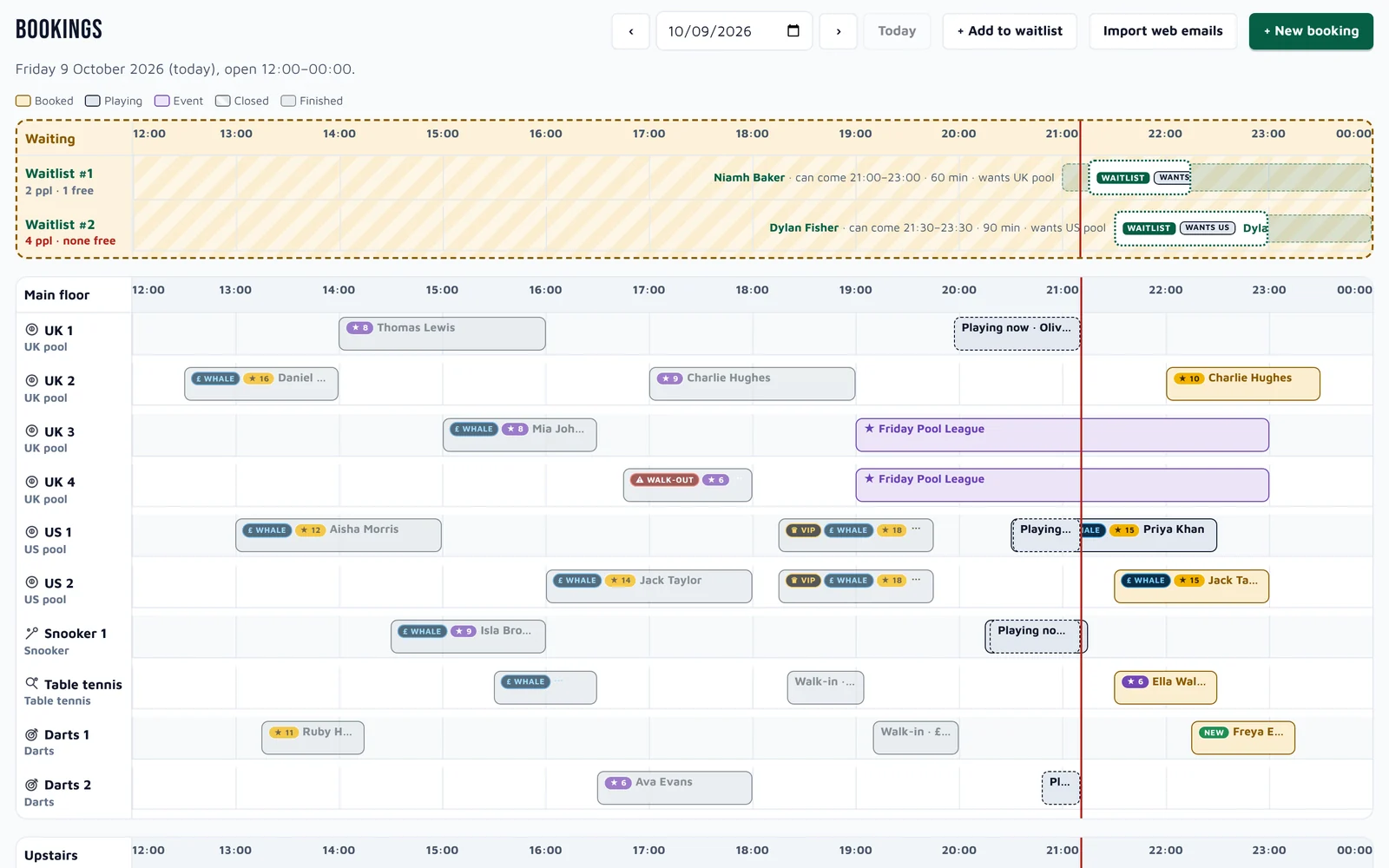Open Freya E... NEW booking on Darts 1
The width and height of the screenshot is (1389, 868).
1243,738
